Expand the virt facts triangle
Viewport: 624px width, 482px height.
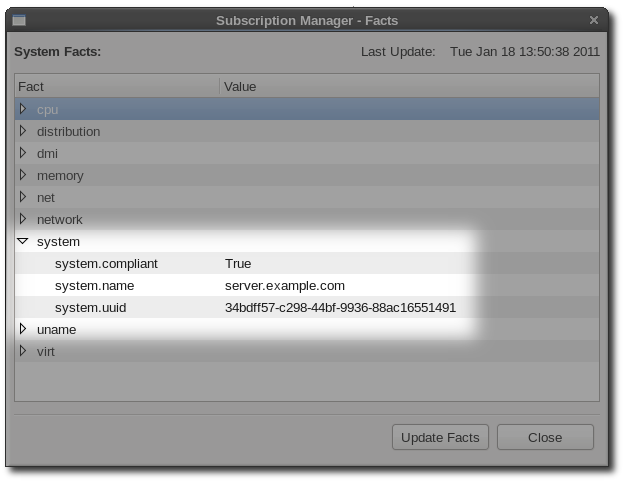[23, 351]
